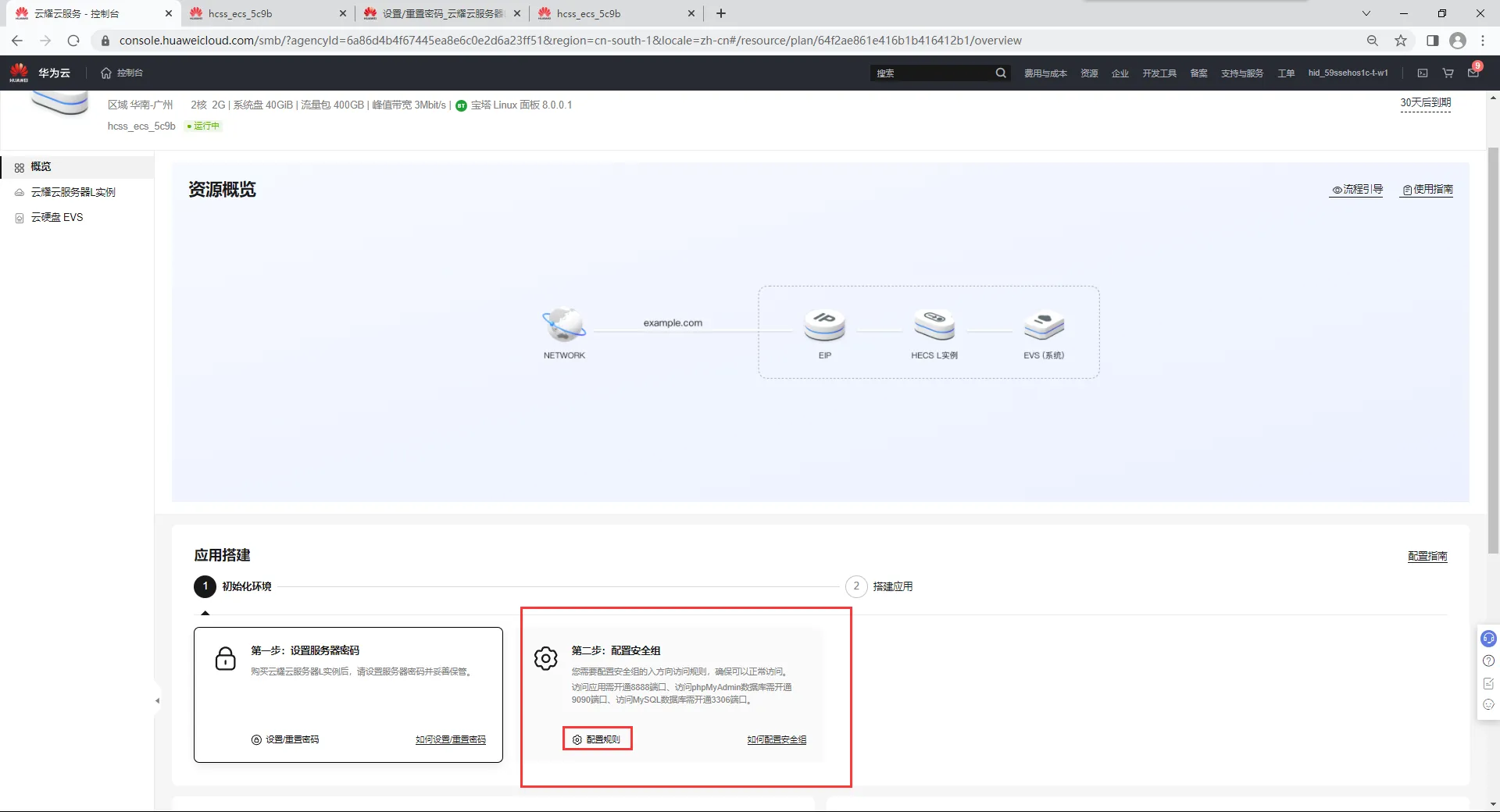Click the 流程引导 link
Screen dimensions: 1500x812
[x=1357, y=190]
